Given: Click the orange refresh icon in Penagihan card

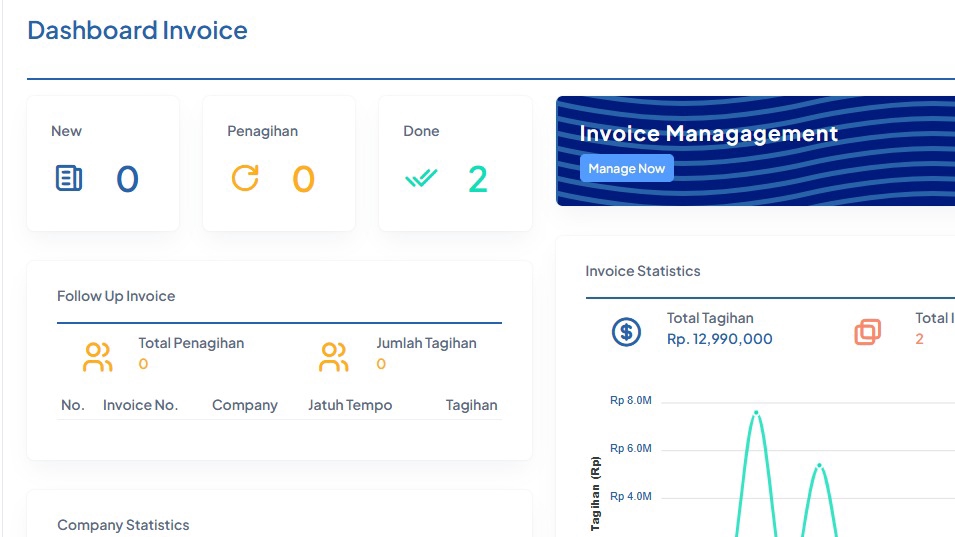Looking at the screenshot, I should (245, 178).
